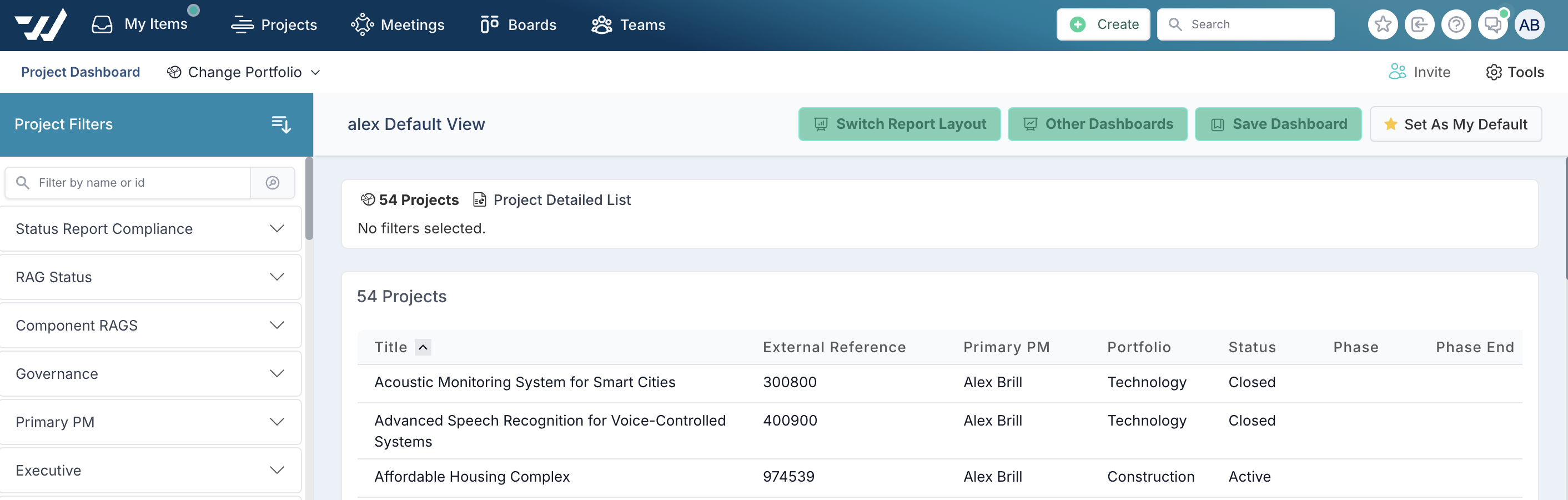Viewport: 1568px width, 500px height.
Task: Toggle the Title column sort arrow
Action: point(423,347)
